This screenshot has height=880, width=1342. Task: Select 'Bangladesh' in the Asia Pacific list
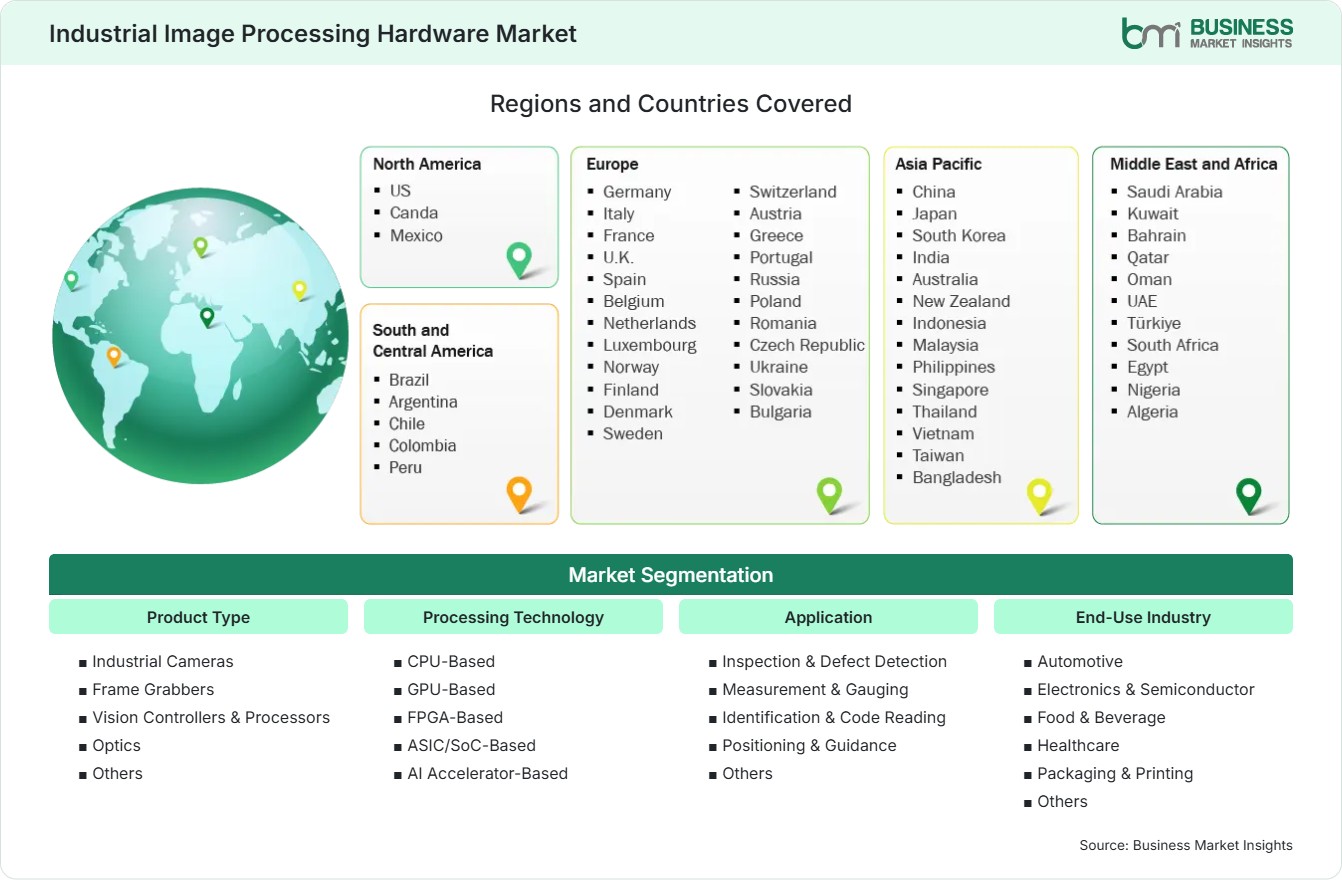[x=957, y=477]
